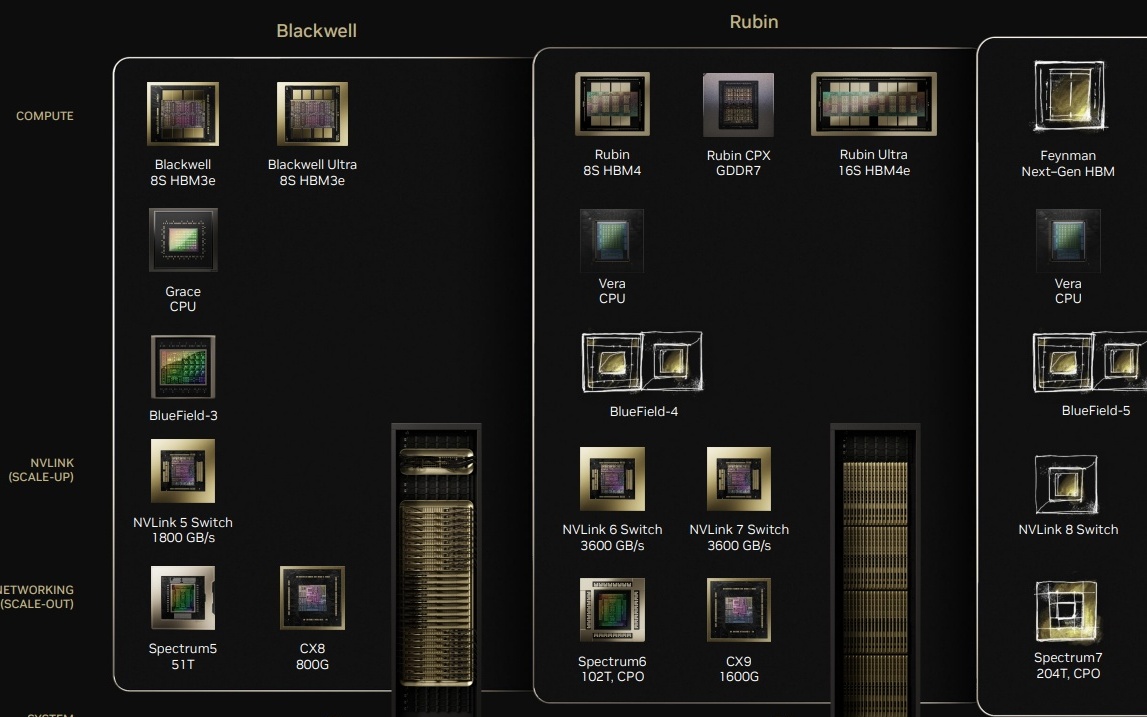
Task: Click the 'NVLink 8 Switch' caption text
Action: (1068, 529)
